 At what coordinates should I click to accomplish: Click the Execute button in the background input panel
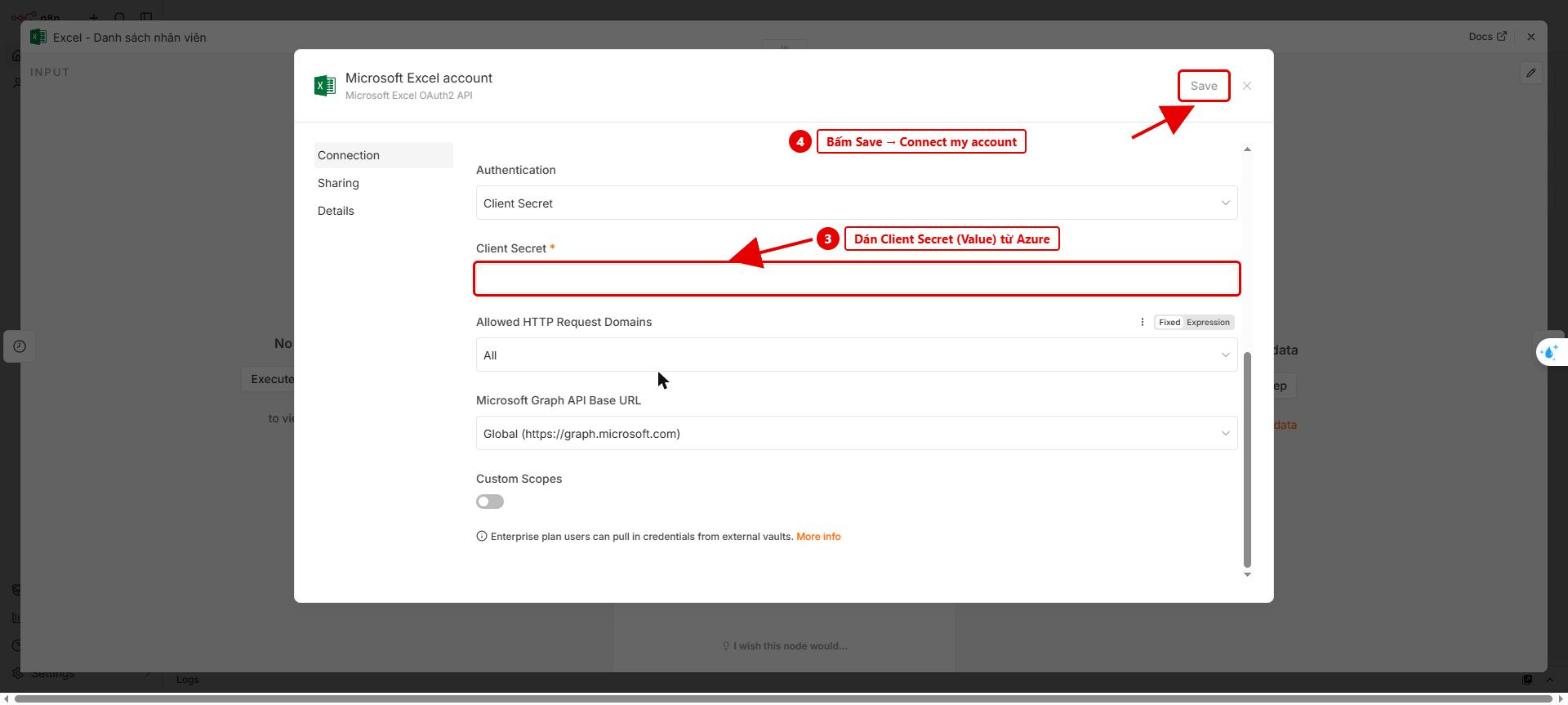268,379
